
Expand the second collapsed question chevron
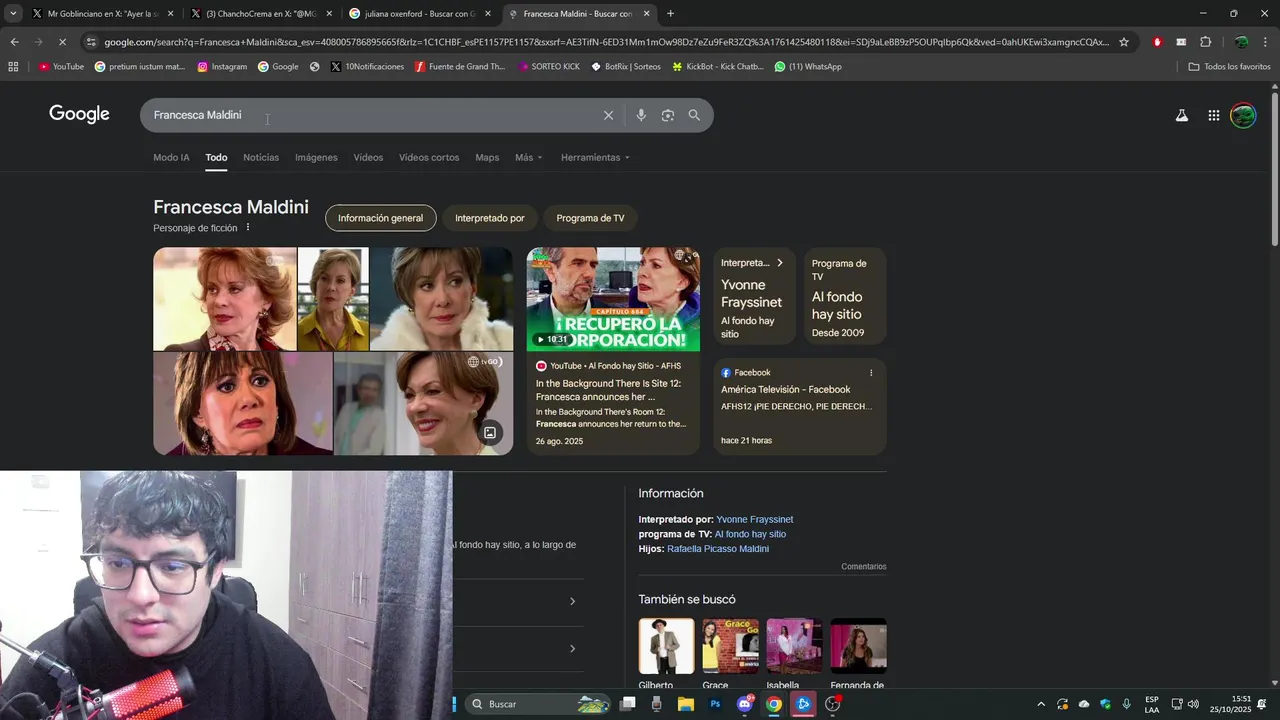572,649
